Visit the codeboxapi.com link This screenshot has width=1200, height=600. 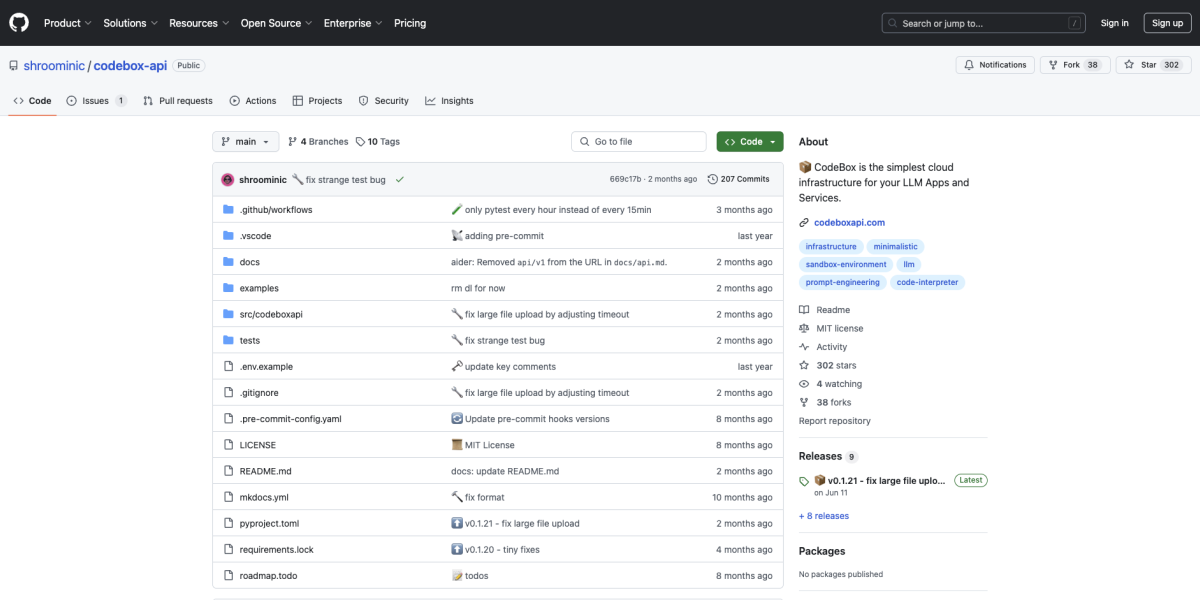click(x=849, y=222)
